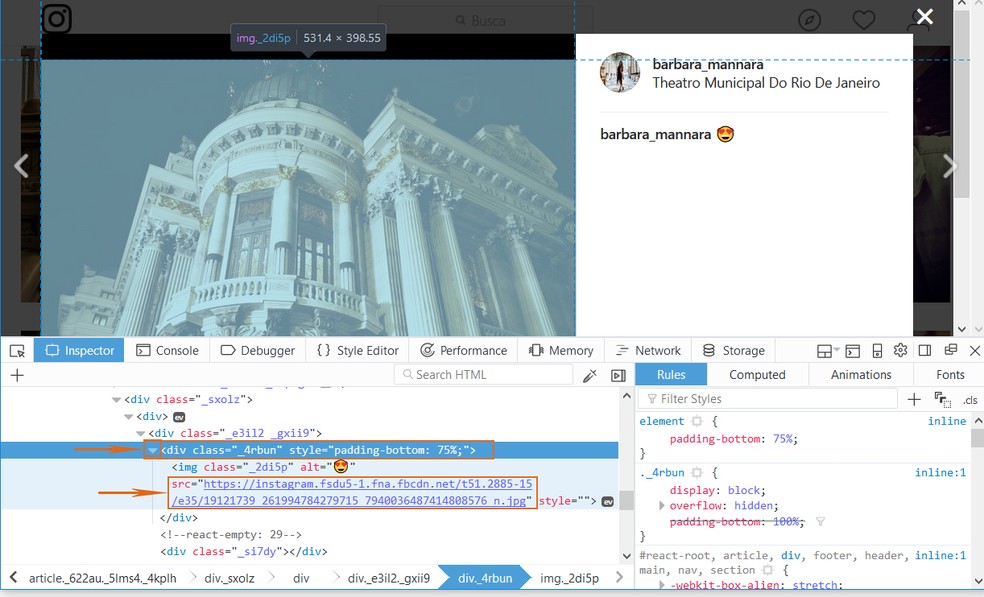Go to next photo arrow
This screenshot has height=597, width=984.
(950, 167)
